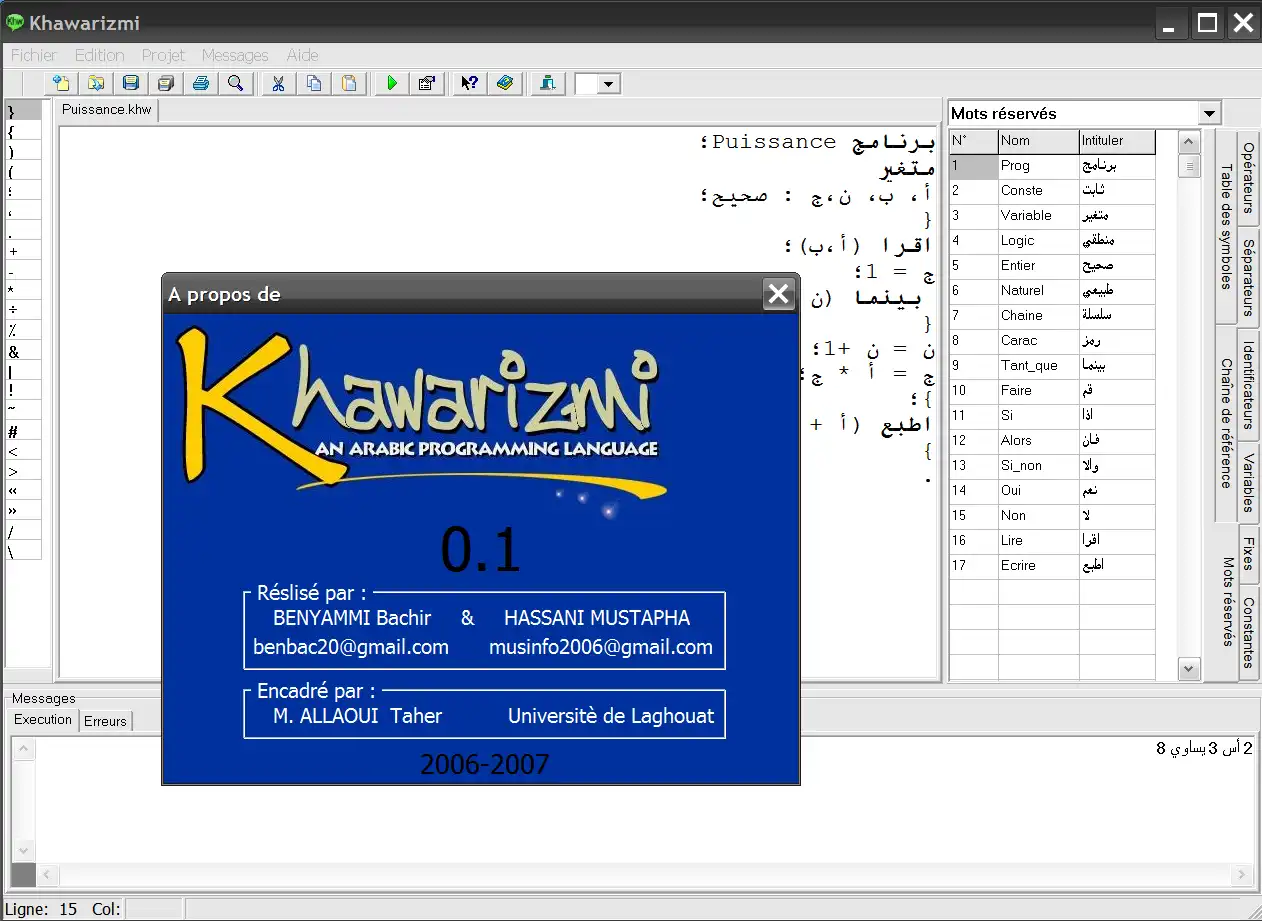Insert the exclamation ! symbol from list
Viewport: 1262px width, 921px height.
coord(24,391)
